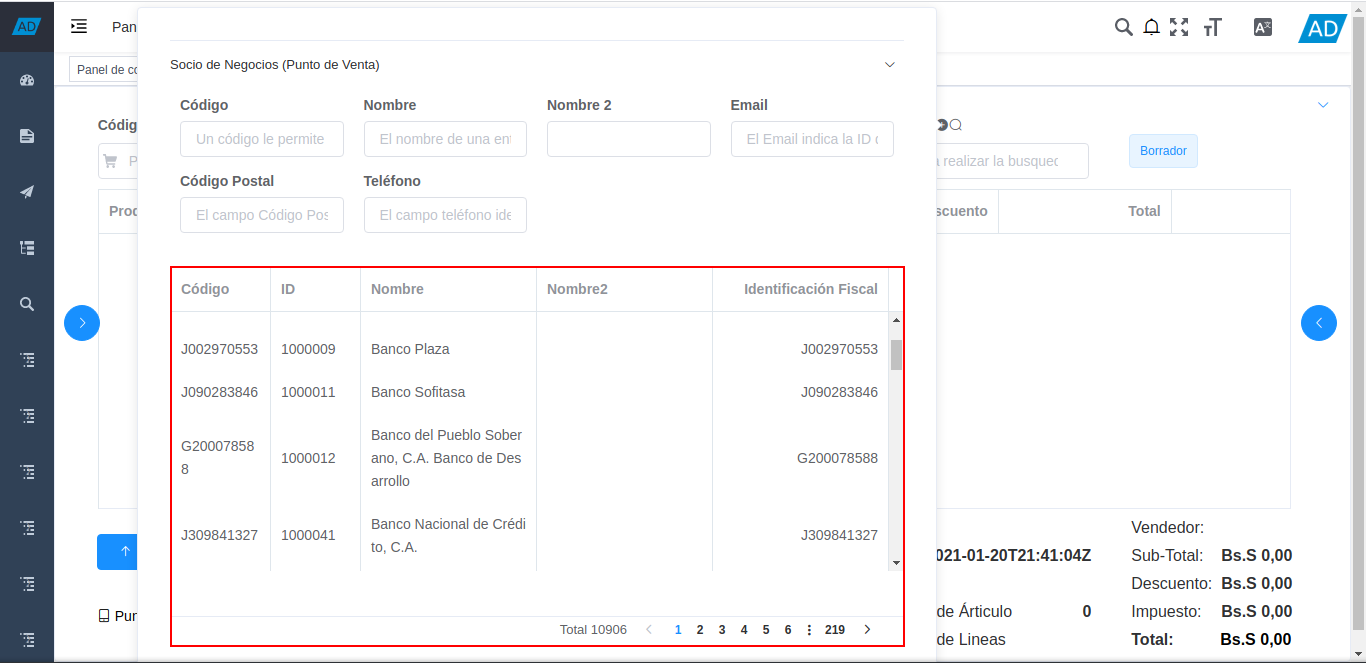Focus the Nombre search input field

[x=445, y=139]
